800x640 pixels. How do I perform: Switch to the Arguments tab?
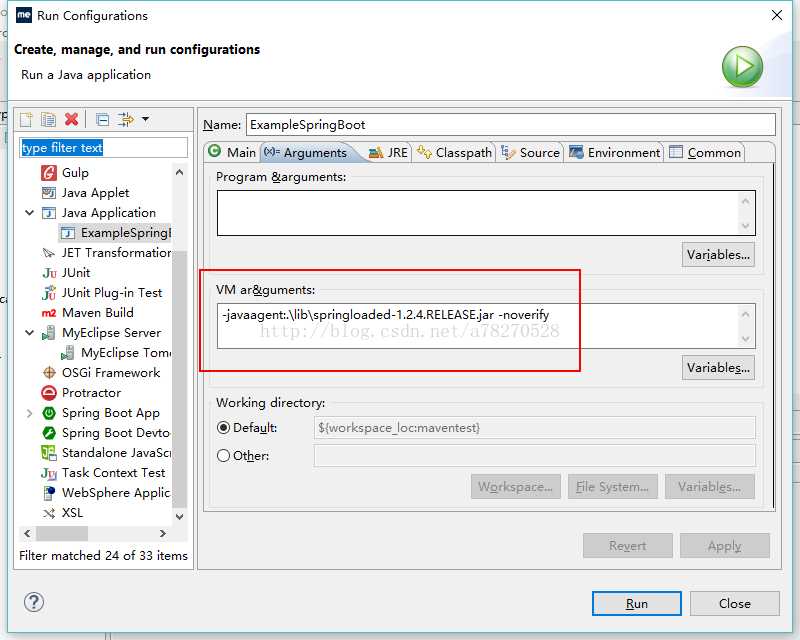306,152
